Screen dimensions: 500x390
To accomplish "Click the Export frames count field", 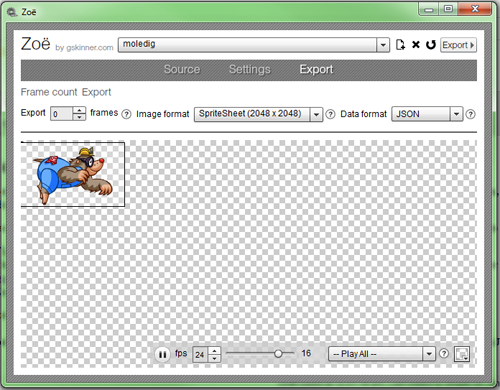I will [x=61, y=114].
